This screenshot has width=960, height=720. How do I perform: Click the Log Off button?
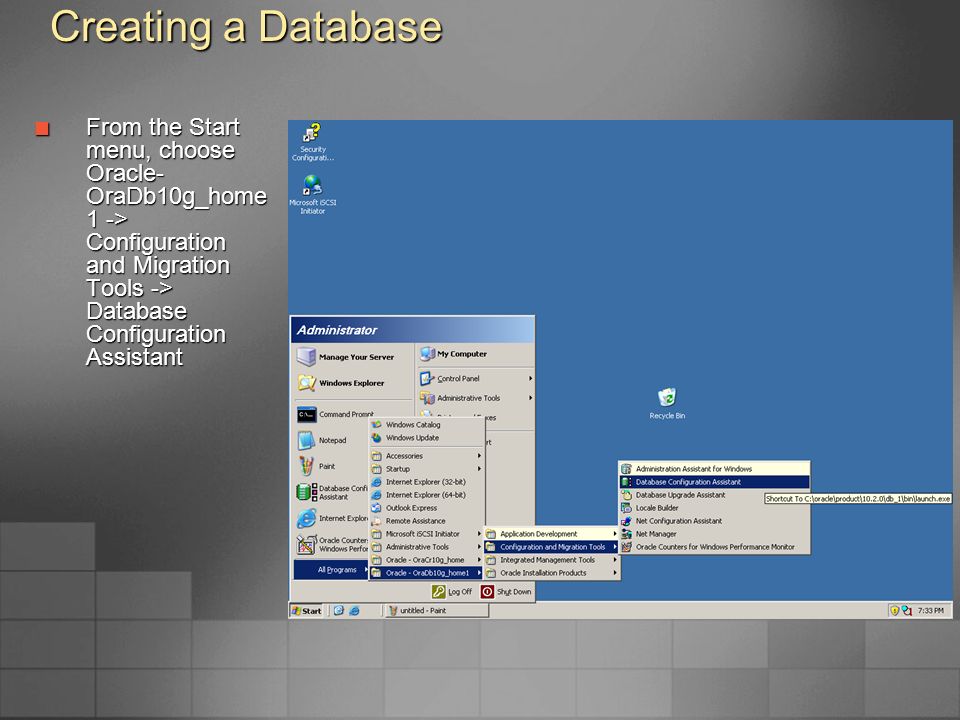452,591
